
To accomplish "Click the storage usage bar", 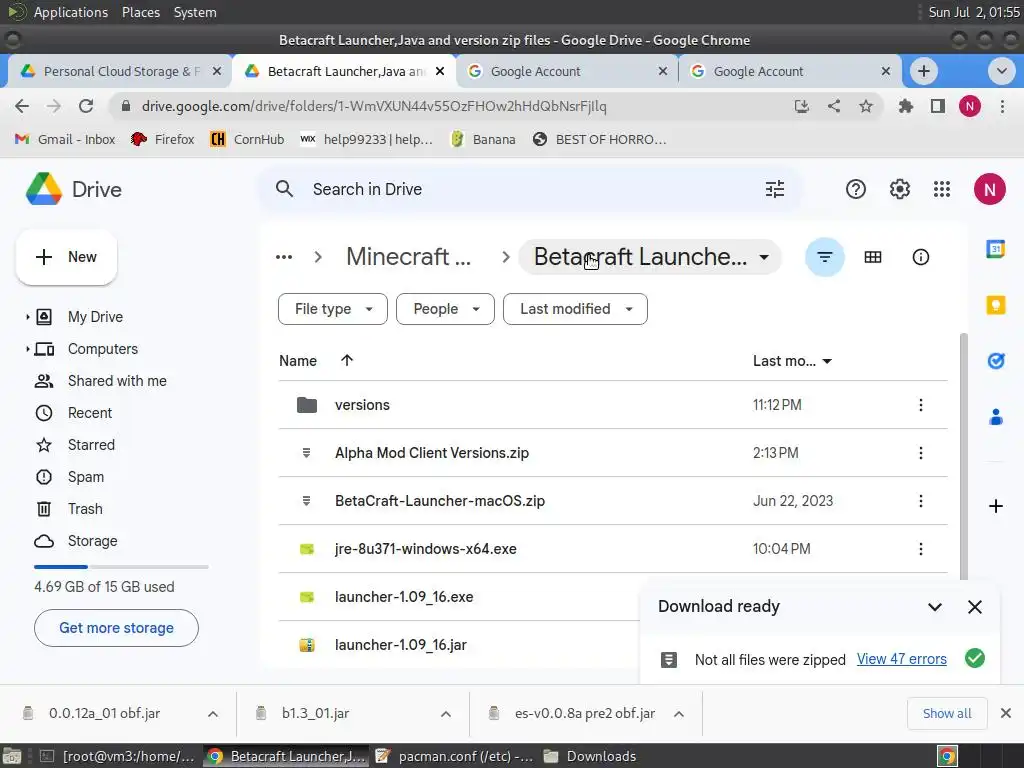I will tap(121, 567).
